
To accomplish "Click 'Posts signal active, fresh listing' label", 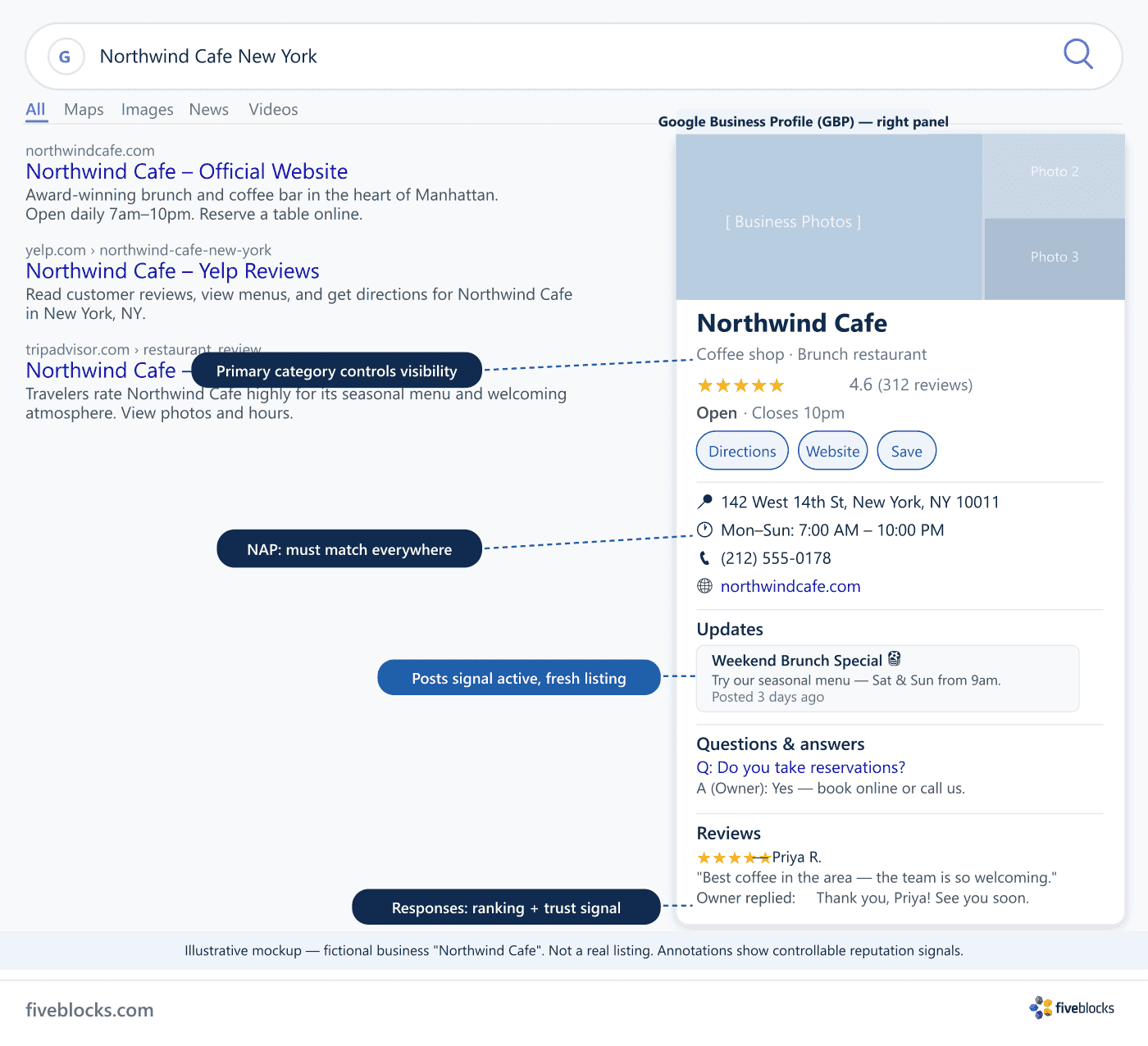I will pyautogui.click(x=519, y=678).
